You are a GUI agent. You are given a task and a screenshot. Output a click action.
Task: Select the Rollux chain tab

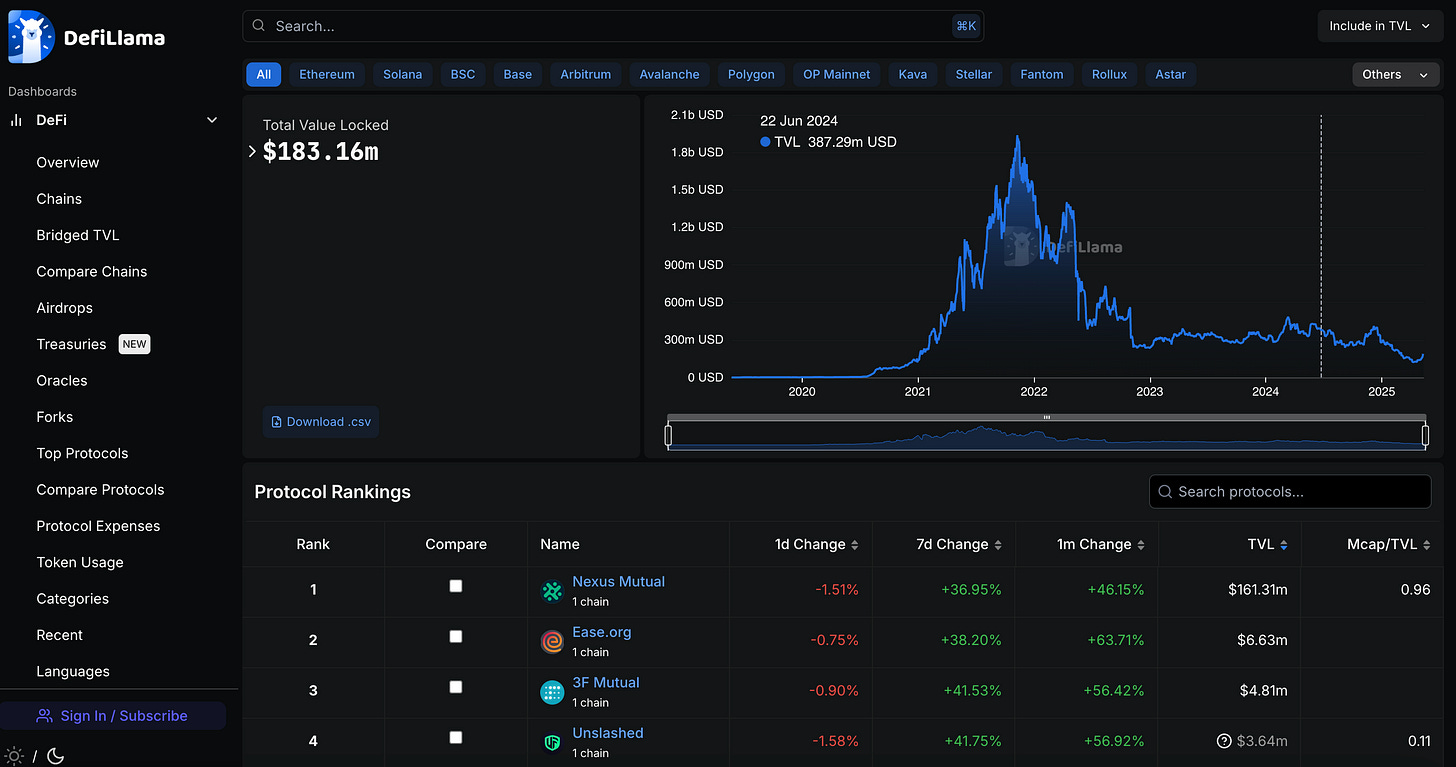pos(1110,74)
